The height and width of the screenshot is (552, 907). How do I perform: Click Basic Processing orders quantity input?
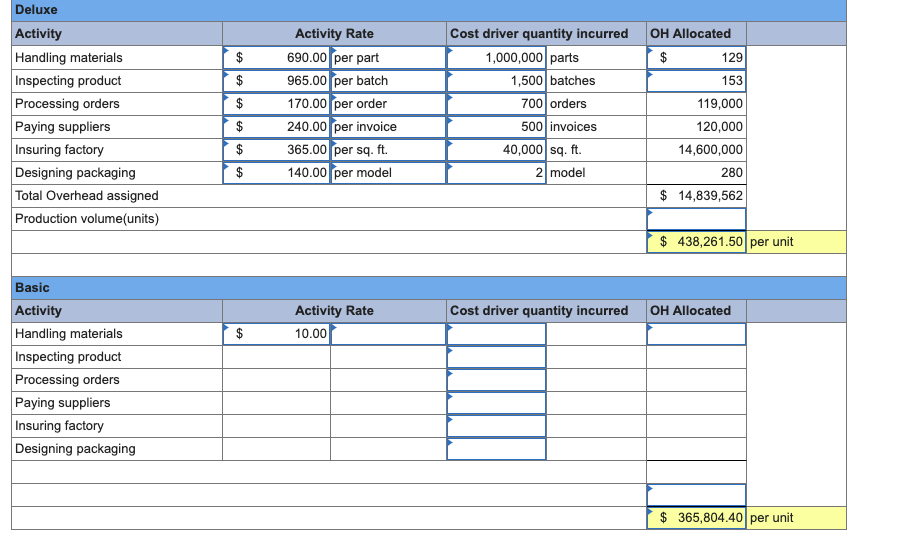(x=496, y=380)
